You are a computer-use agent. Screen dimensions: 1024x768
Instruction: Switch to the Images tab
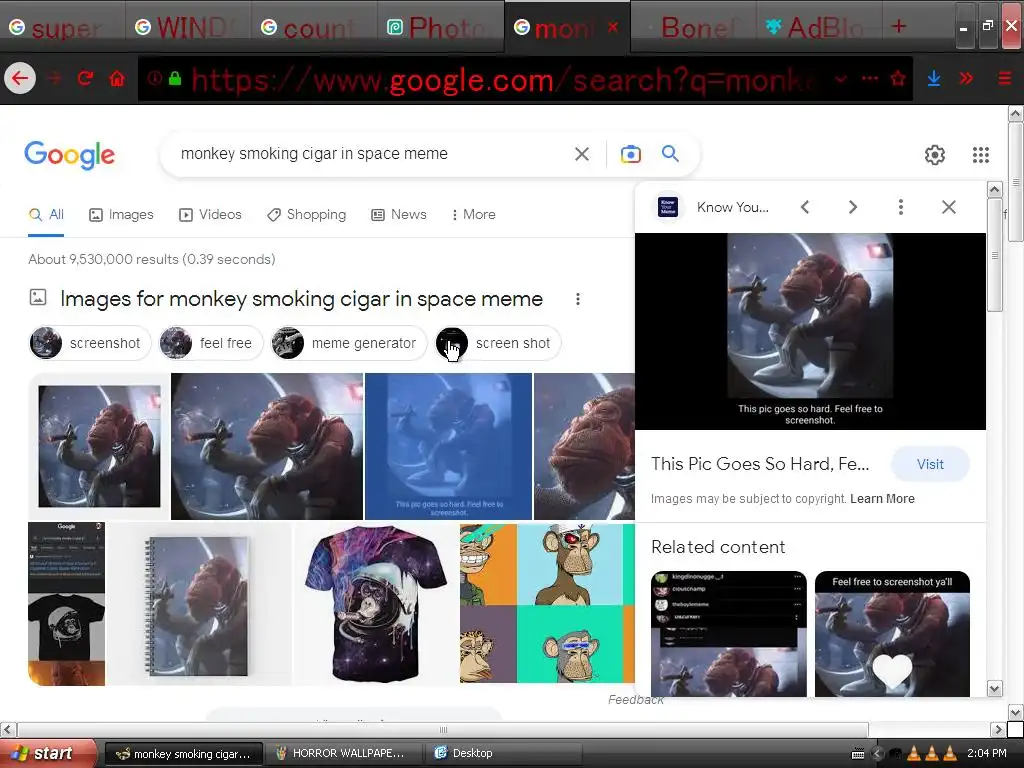[x=121, y=214]
